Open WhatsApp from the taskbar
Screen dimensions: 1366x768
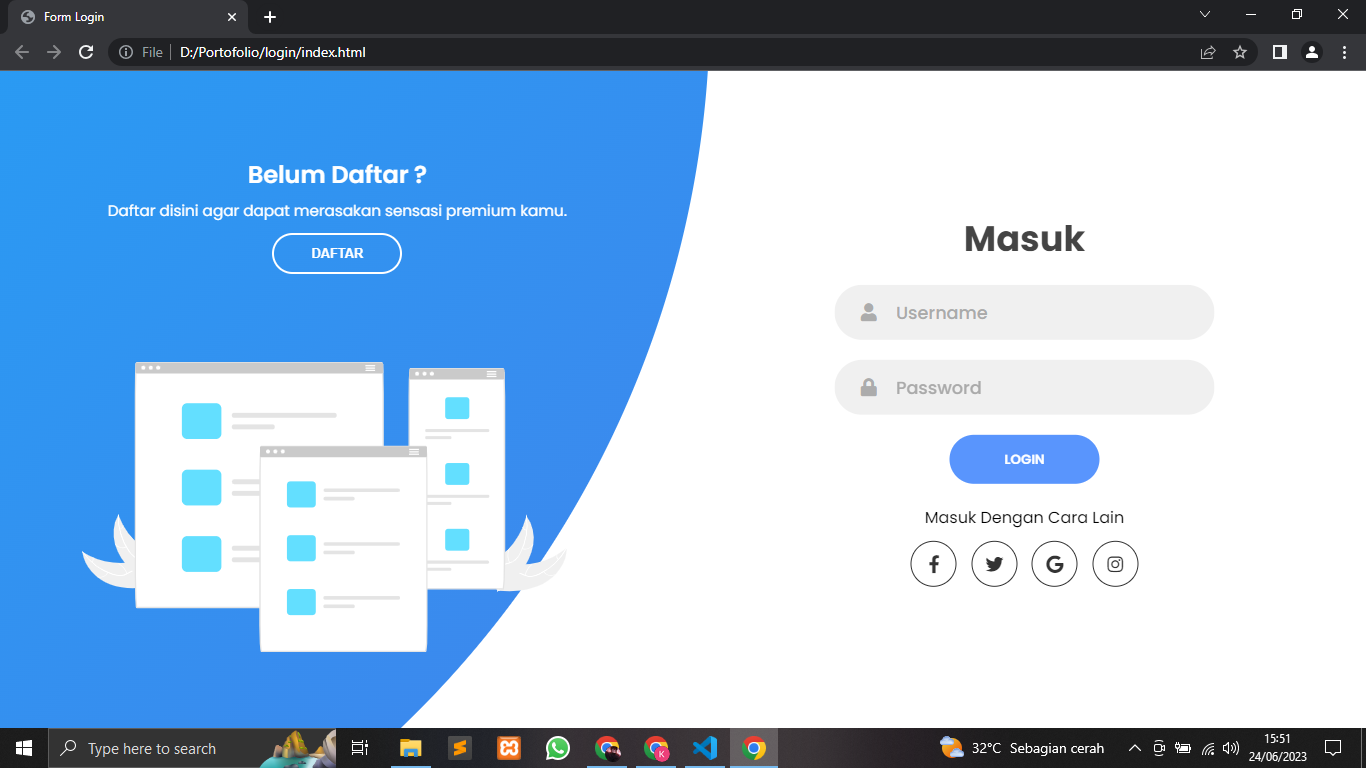(558, 748)
